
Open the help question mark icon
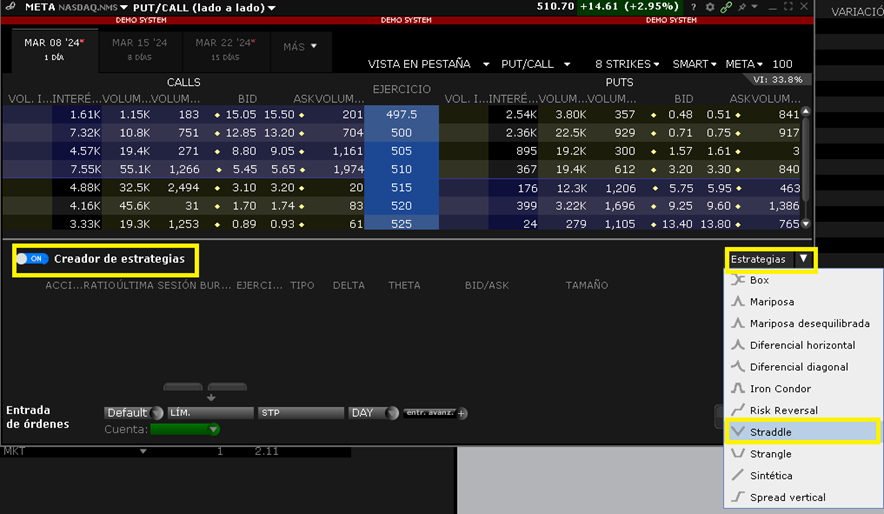tap(694, 7)
